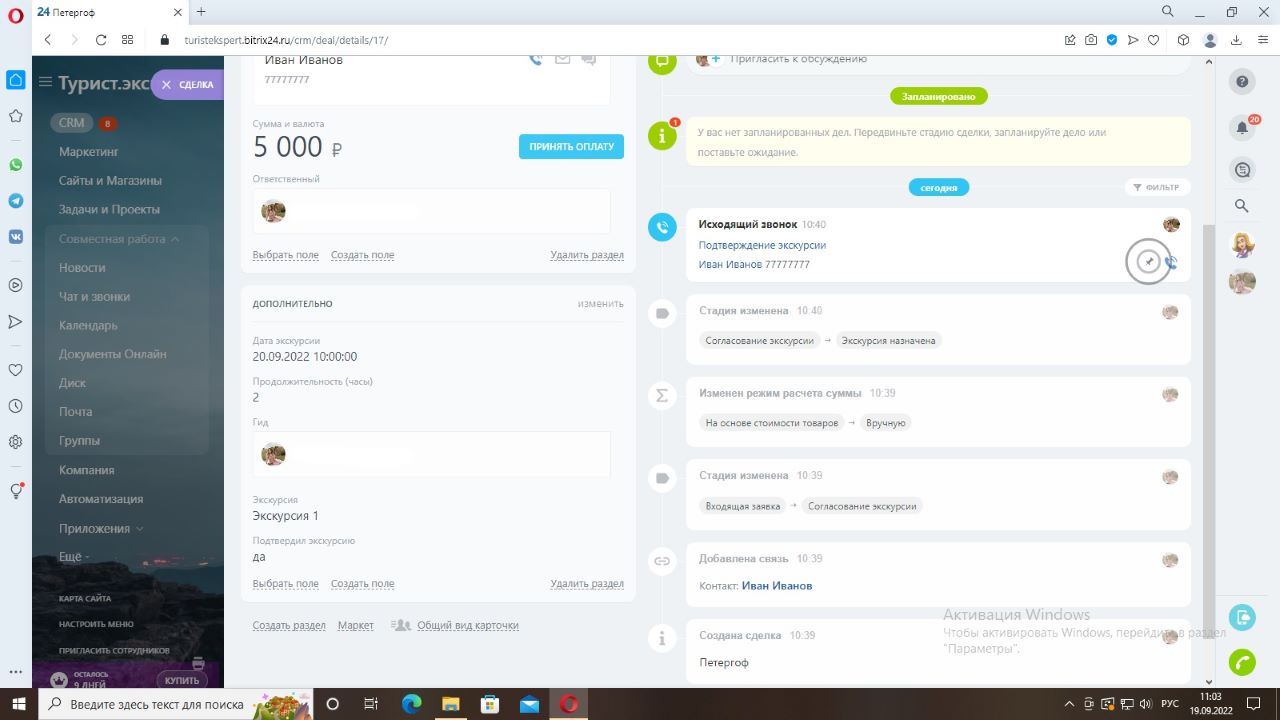The height and width of the screenshot is (720, 1280).
Task: Click the Запланировано section label
Action: (x=939, y=96)
